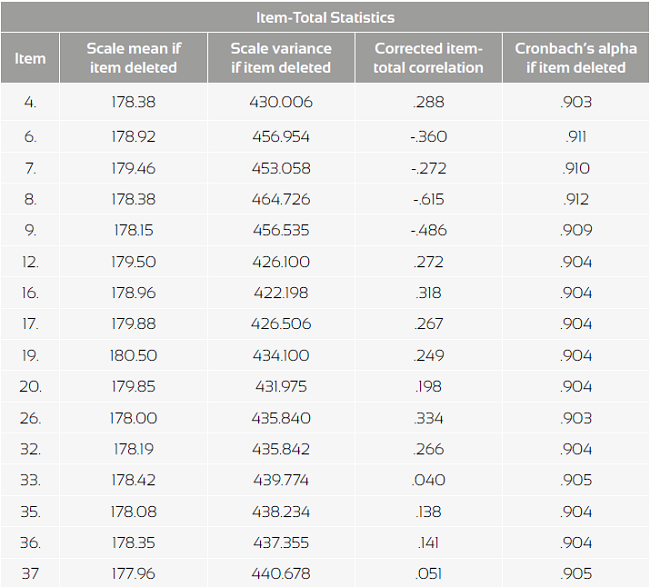Click the Cronbach's alpha if item deleted header
The width and height of the screenshot is (650, 587).
[x=576, y=58]
